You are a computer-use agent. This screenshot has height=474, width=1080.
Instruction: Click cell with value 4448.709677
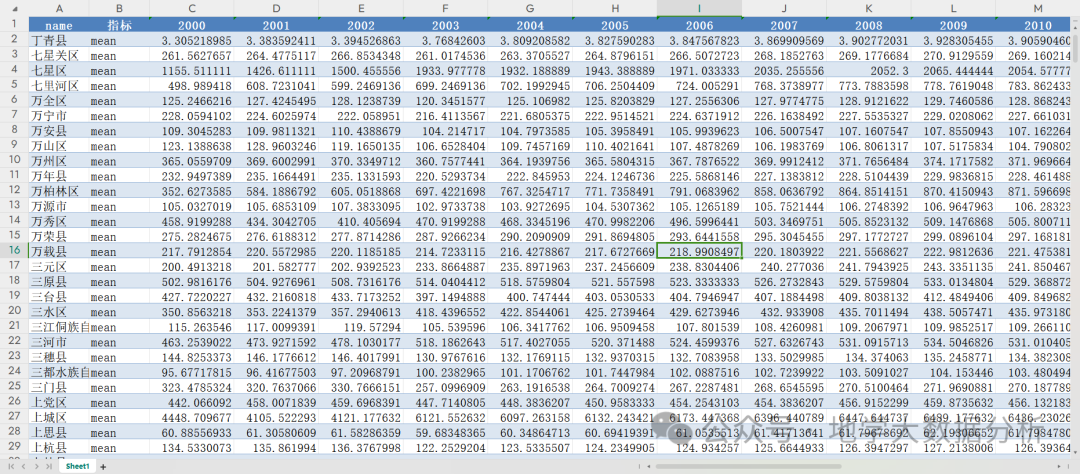[x=191, y=416]
